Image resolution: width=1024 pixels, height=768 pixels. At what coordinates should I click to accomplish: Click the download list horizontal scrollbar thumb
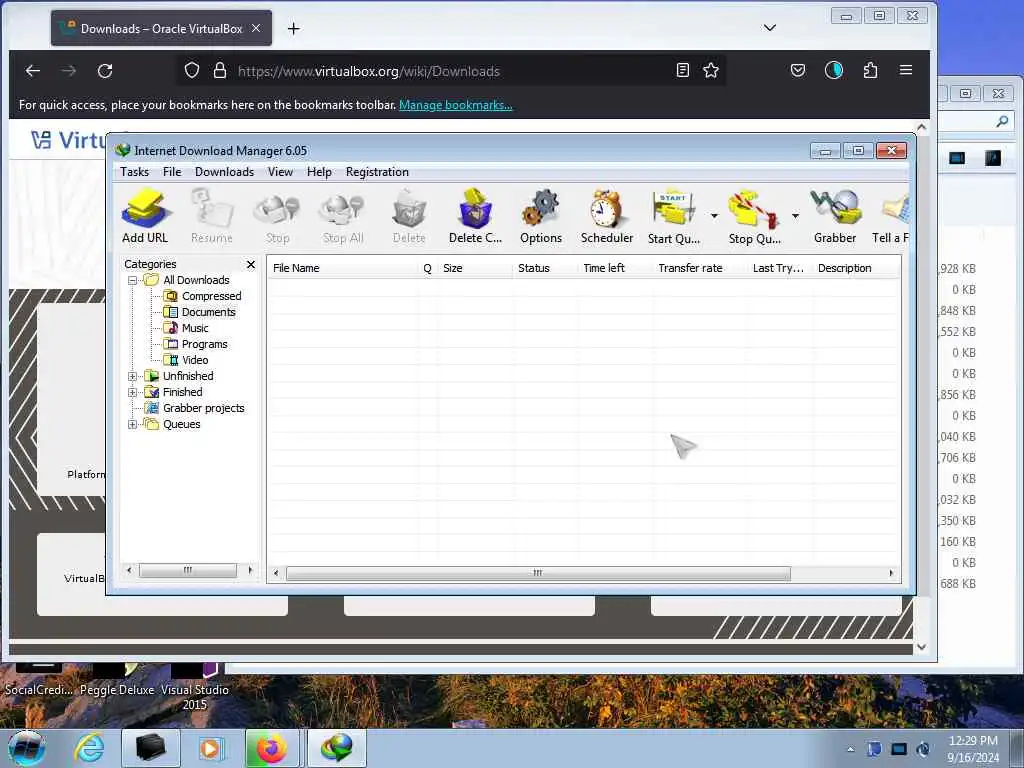coord(538,573)
